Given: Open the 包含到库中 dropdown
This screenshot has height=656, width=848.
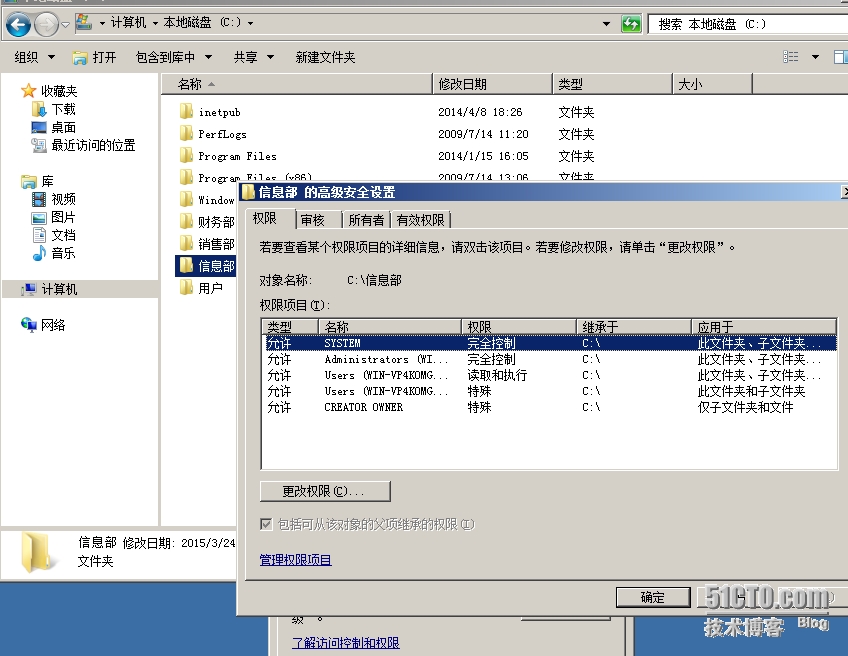Looking at the screenshot, I should 174,57.
